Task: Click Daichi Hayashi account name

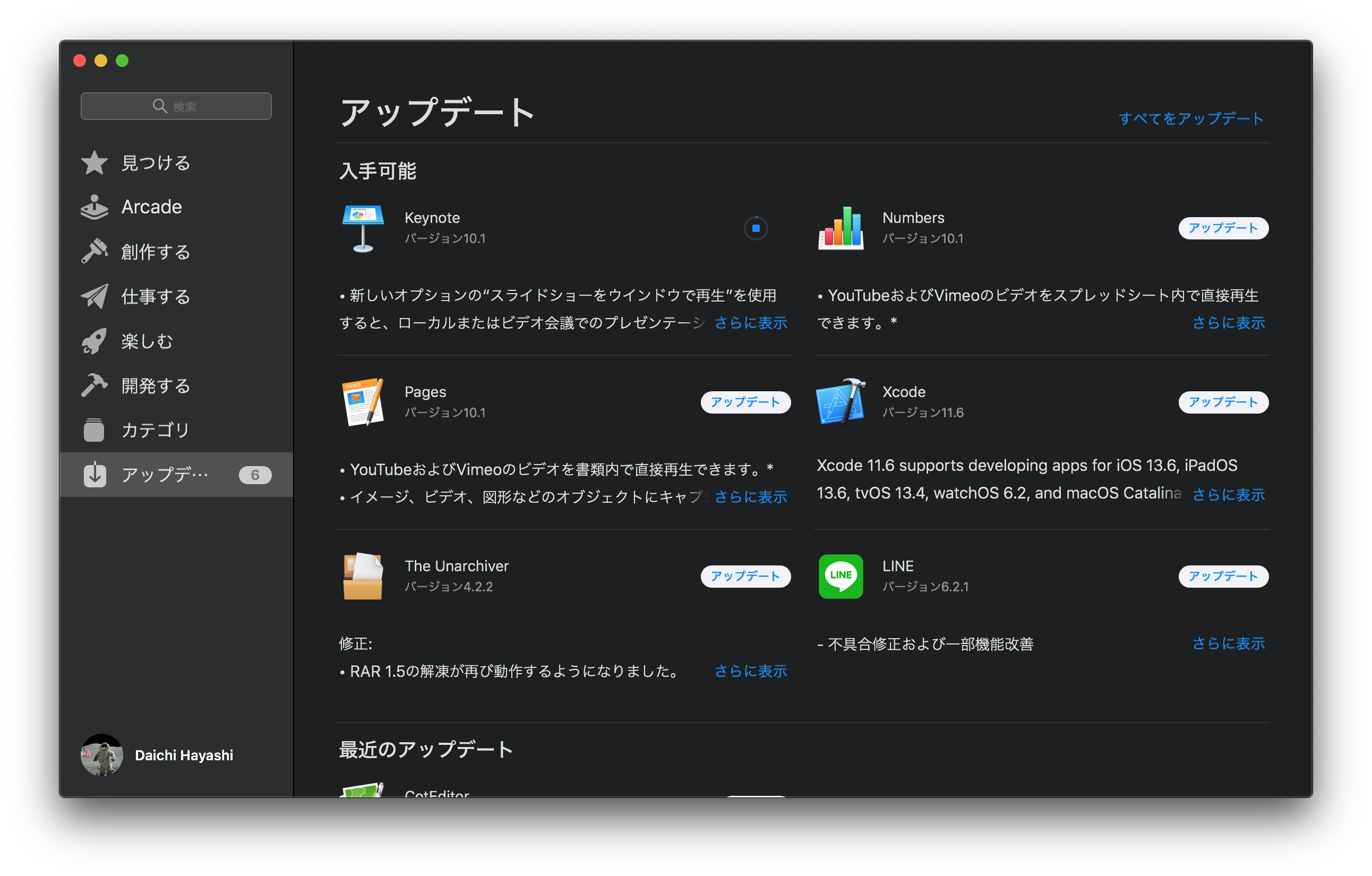Action: 184,755
